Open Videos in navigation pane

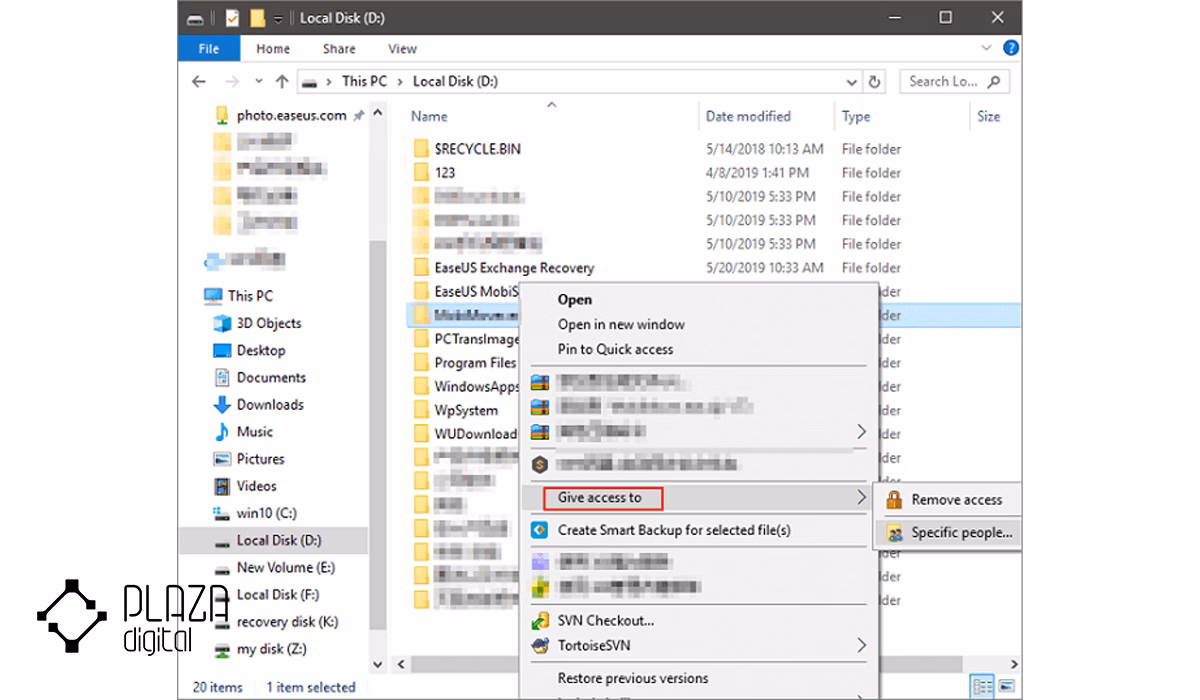(x=256, y=486)
